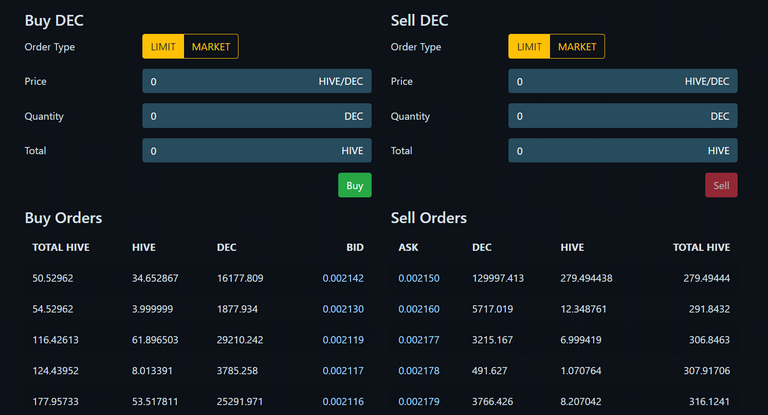Click the Buy DEC Total HIVE field

click(x=256, y=151)
